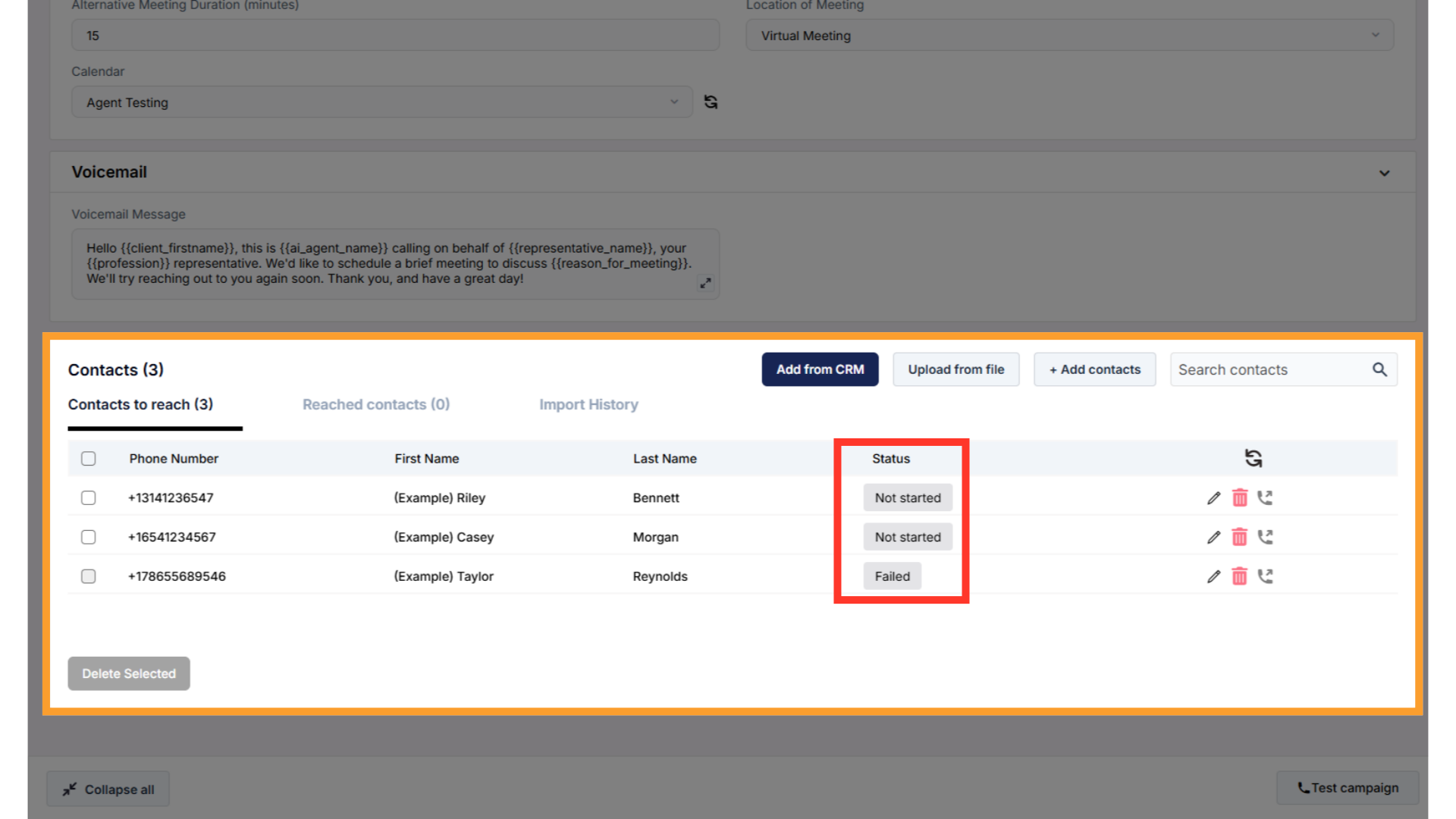Click trash icon for Riley Bennett
This screenshot has height=819, width=1456.
(x=1239, y=498)
